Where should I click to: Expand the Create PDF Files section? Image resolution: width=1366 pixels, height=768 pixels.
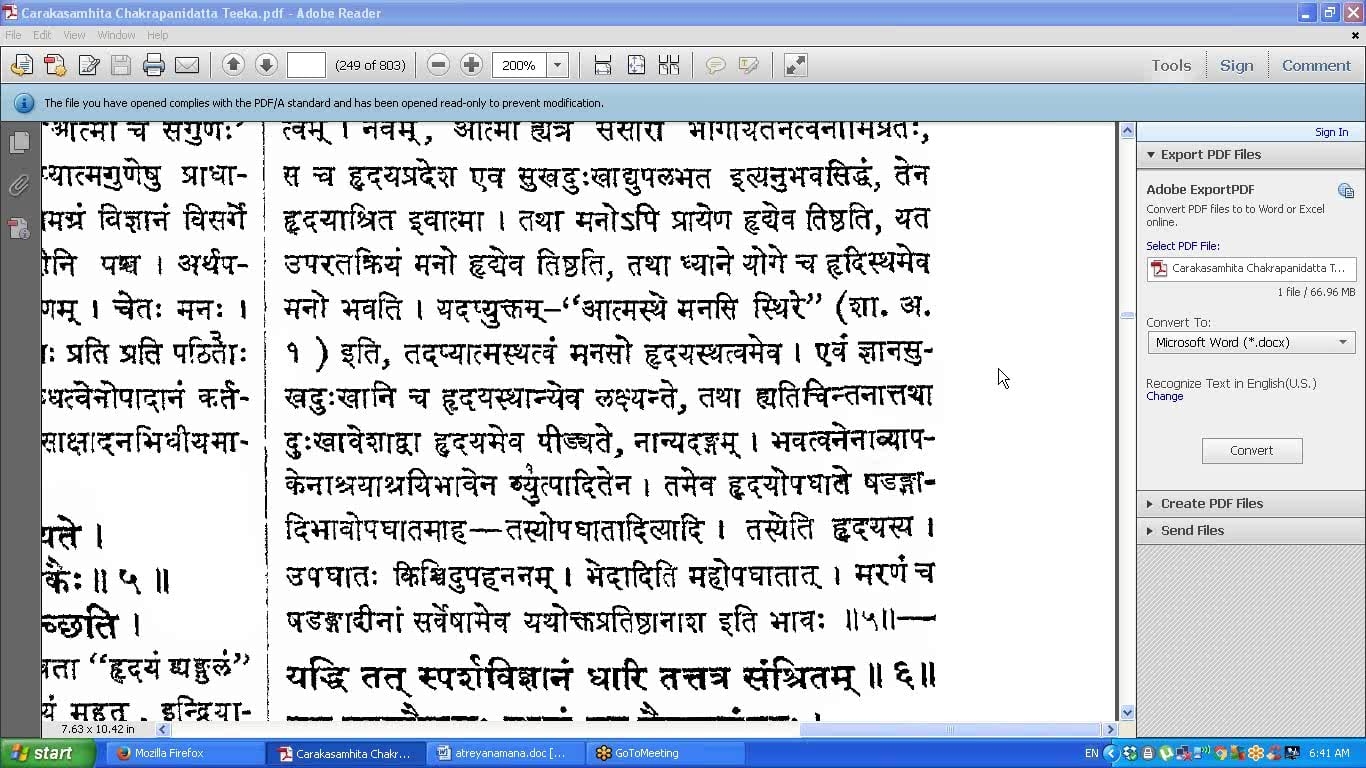coord(1211,503)
